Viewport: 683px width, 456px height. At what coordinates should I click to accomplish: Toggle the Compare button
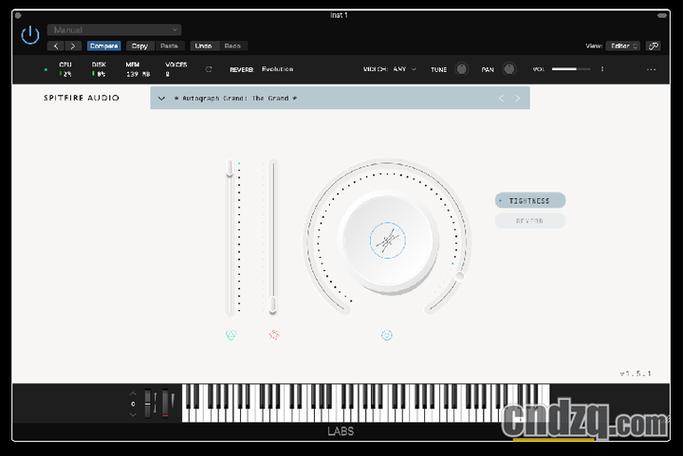104,46
